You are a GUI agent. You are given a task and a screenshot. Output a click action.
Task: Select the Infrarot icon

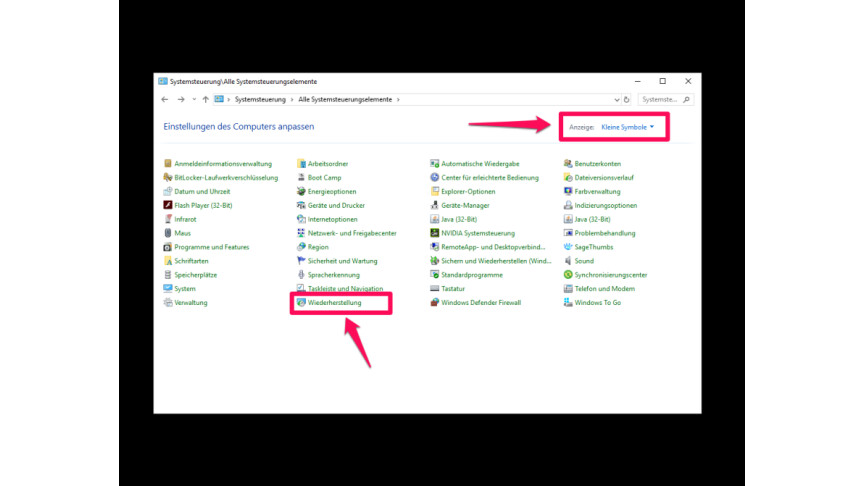(168, 219)
